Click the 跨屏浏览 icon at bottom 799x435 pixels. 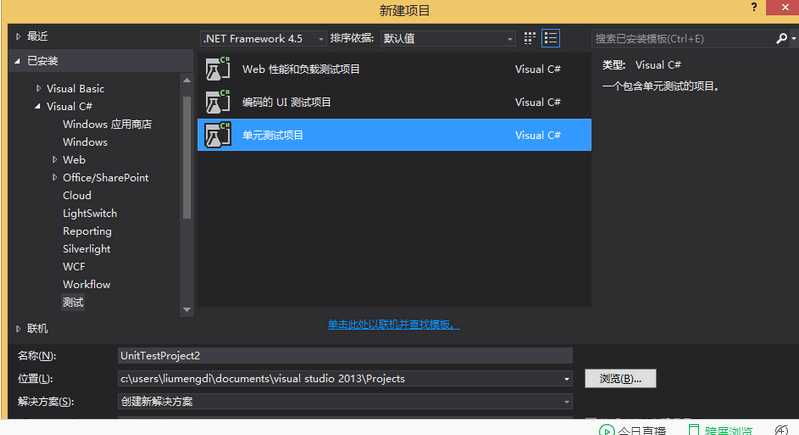point(694,430)
